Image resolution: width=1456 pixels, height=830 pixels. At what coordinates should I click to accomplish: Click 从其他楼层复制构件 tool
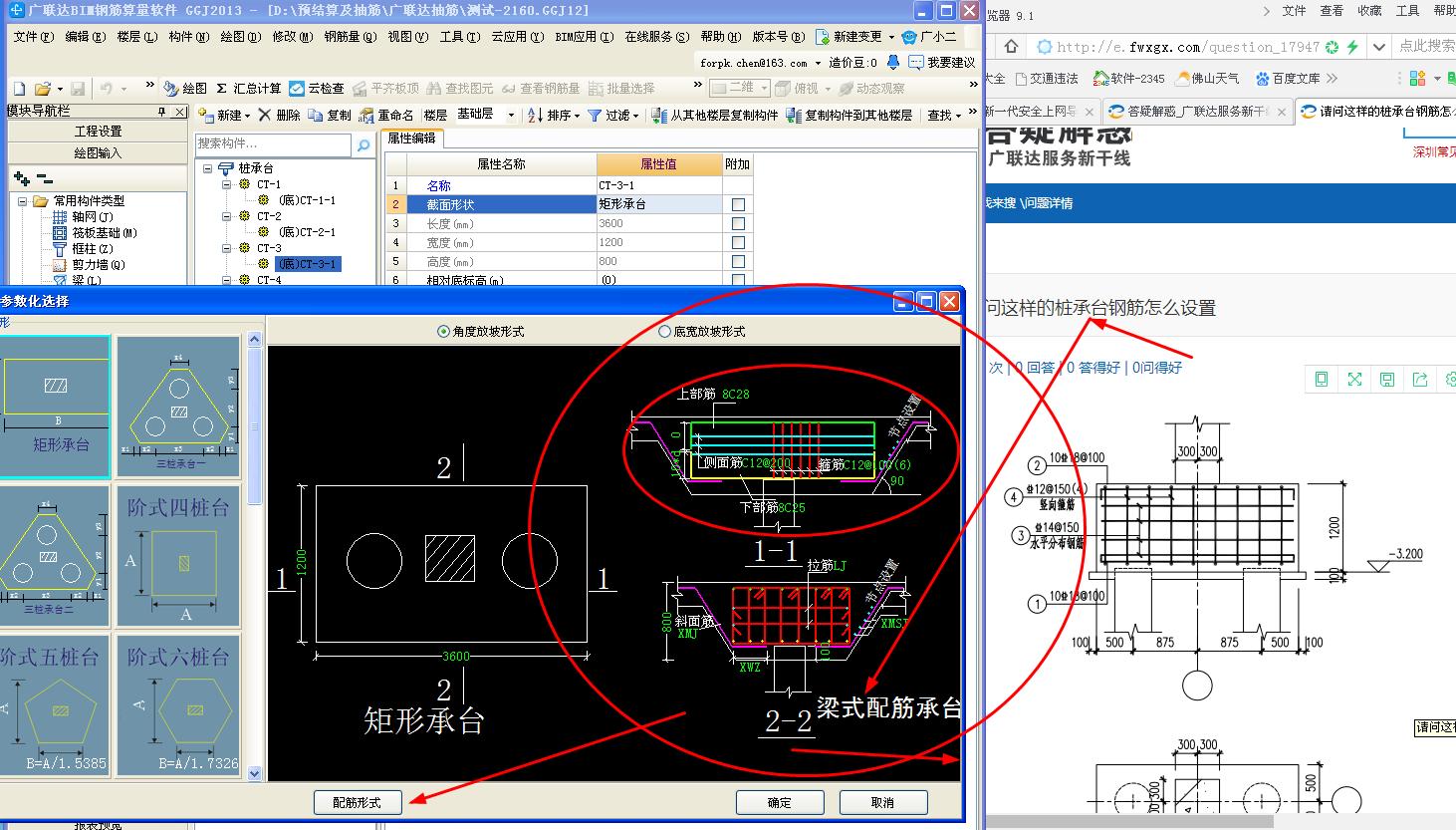(x=714, y=116)
